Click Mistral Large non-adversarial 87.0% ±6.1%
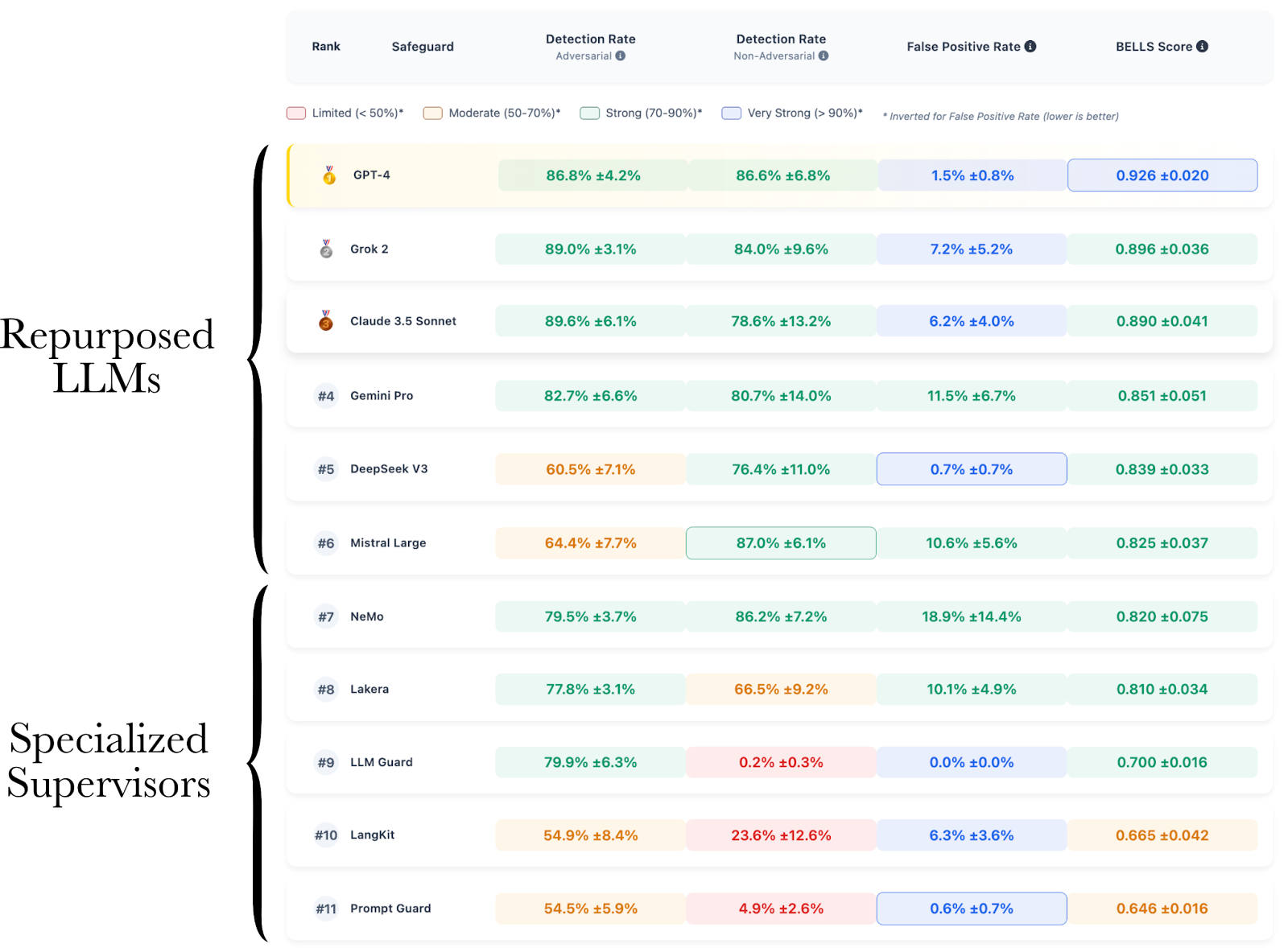Viewport: 1288px width, 948px height. (781, 543)
